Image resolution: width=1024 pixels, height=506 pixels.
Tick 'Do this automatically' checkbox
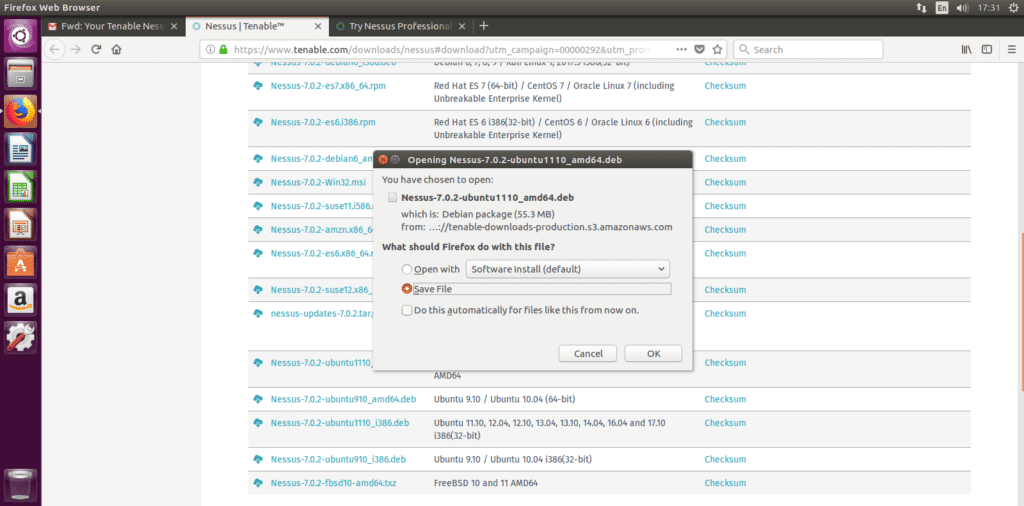click(x=407, y=310)
